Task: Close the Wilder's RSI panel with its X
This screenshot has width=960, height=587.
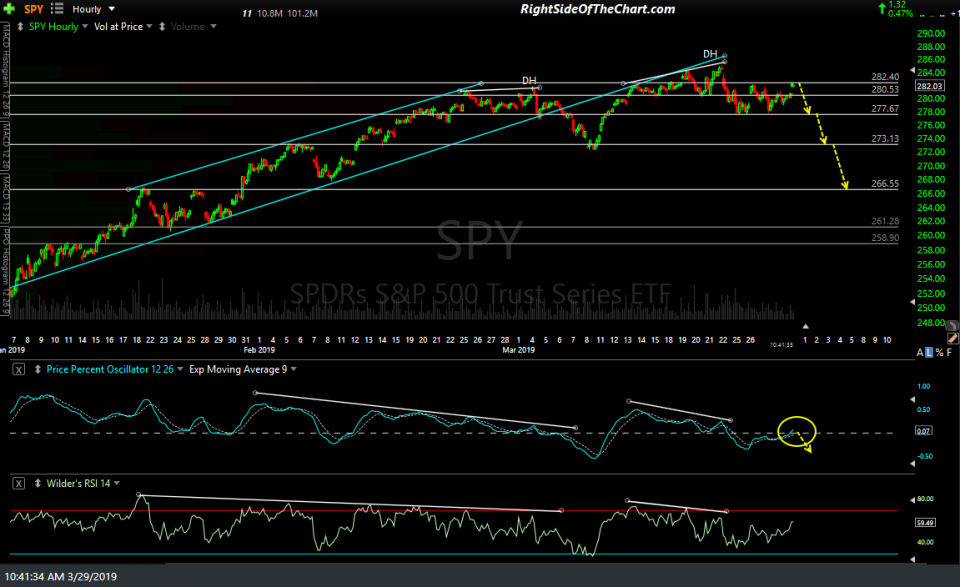Action: point(18,481)
